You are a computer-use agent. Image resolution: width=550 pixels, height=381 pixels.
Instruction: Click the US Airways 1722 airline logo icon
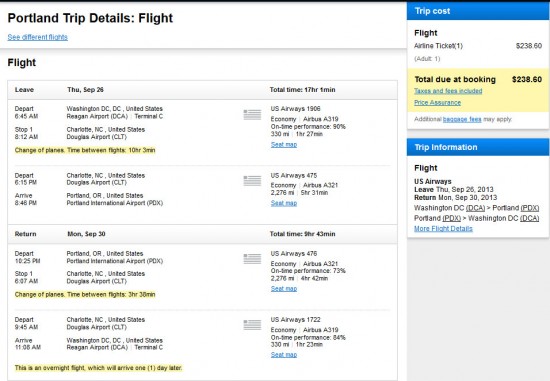(x=252, y=325)
